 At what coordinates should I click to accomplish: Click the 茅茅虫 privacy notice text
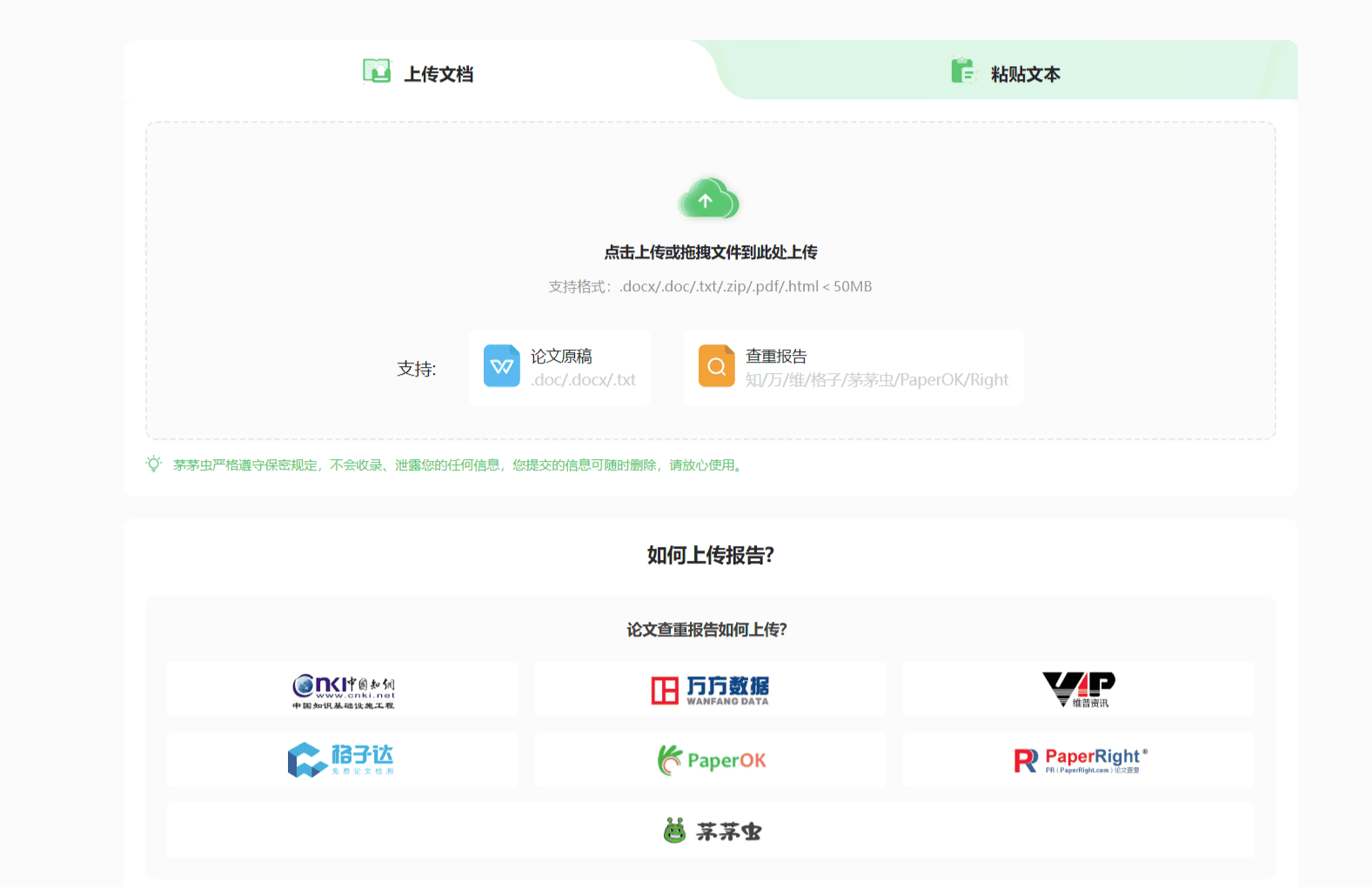[458, 465]
